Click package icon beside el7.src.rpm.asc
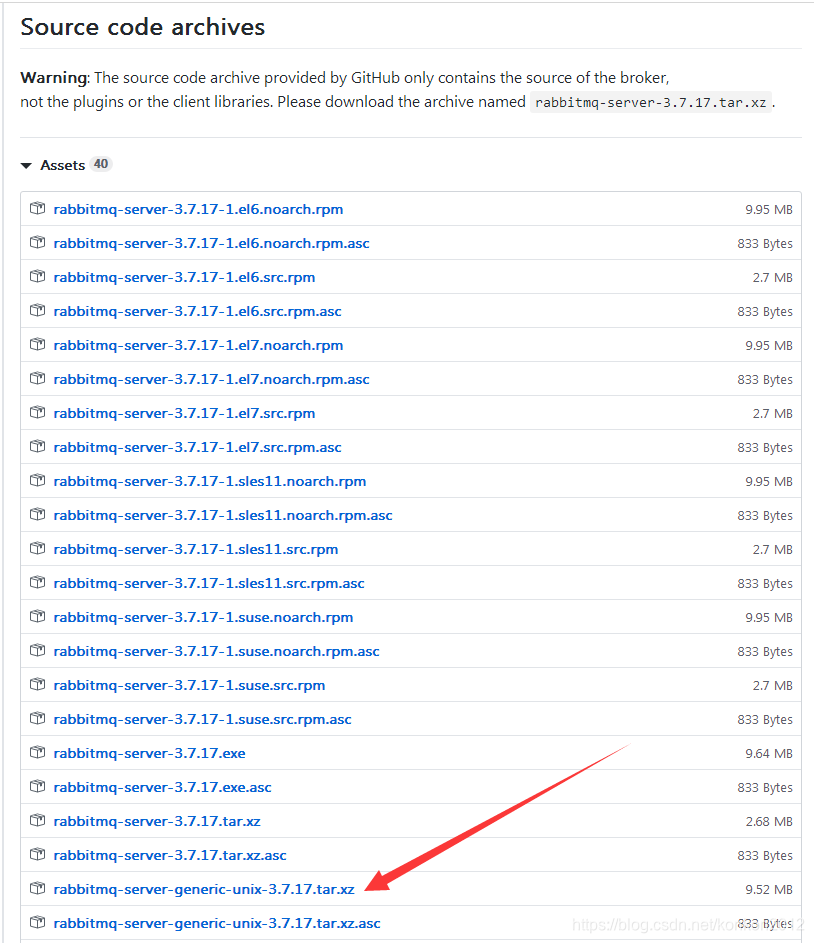Screen dimensions: 814x943 pyautogui.click(x=37, y=446)
